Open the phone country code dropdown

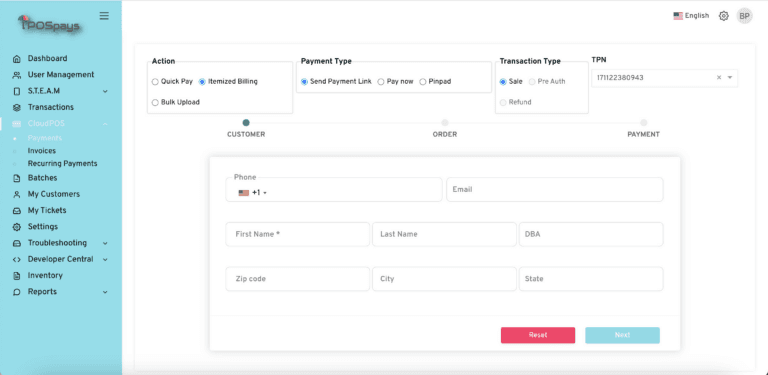pos(253,193)
